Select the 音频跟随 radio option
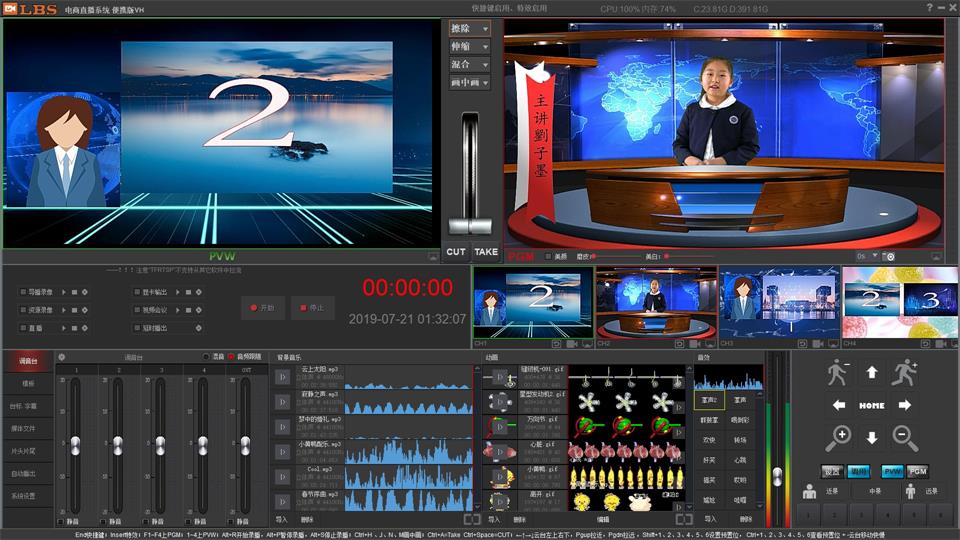The height and width of the screenshot is (540, 960). [231, 357]
